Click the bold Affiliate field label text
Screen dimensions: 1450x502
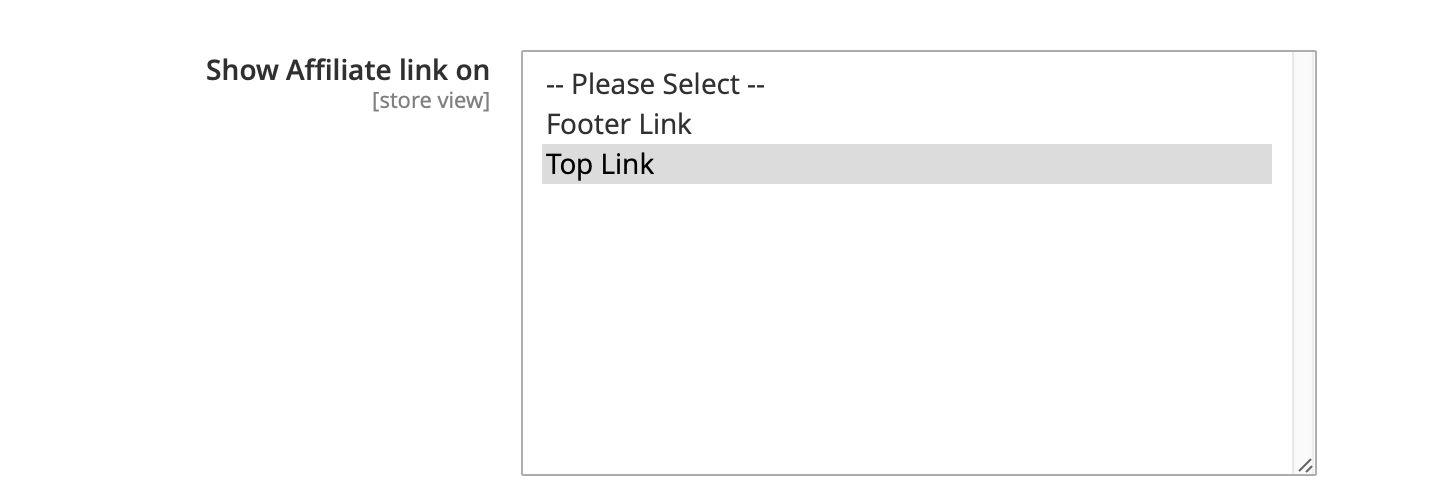pyautogui.click(x=348, y=70)
